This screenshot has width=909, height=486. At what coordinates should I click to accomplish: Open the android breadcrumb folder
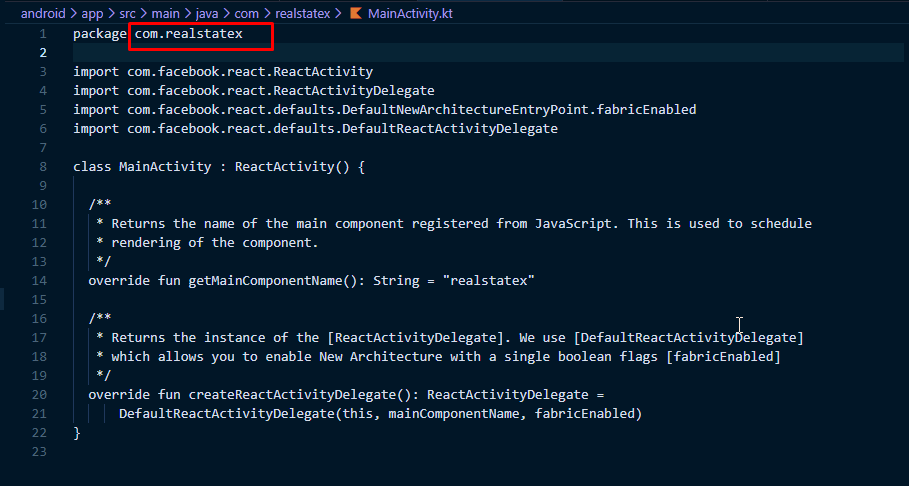pyautogui.click(x=43, y=14)
